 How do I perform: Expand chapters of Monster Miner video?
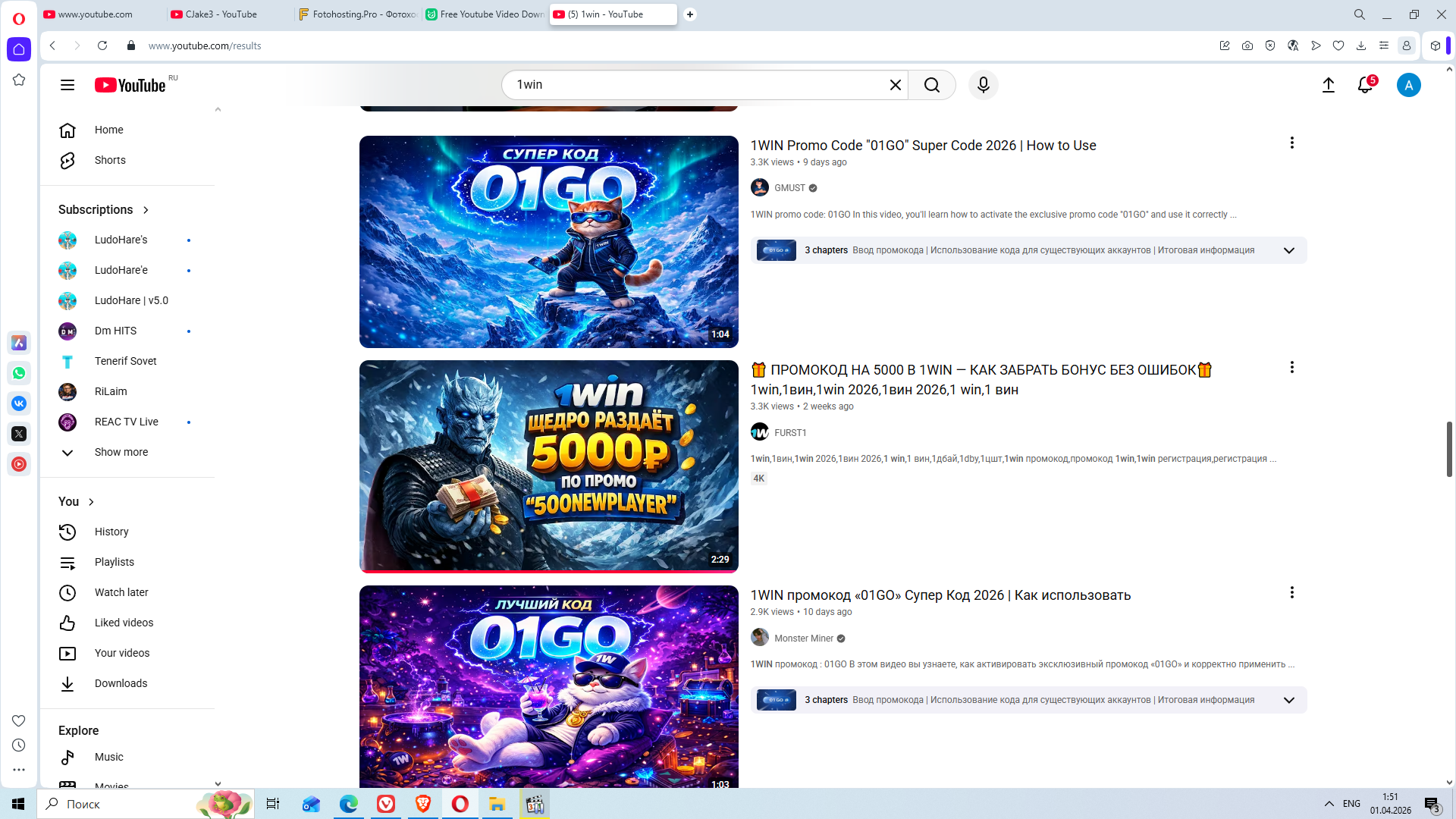pyautogui.click(x=1288, y=700)
